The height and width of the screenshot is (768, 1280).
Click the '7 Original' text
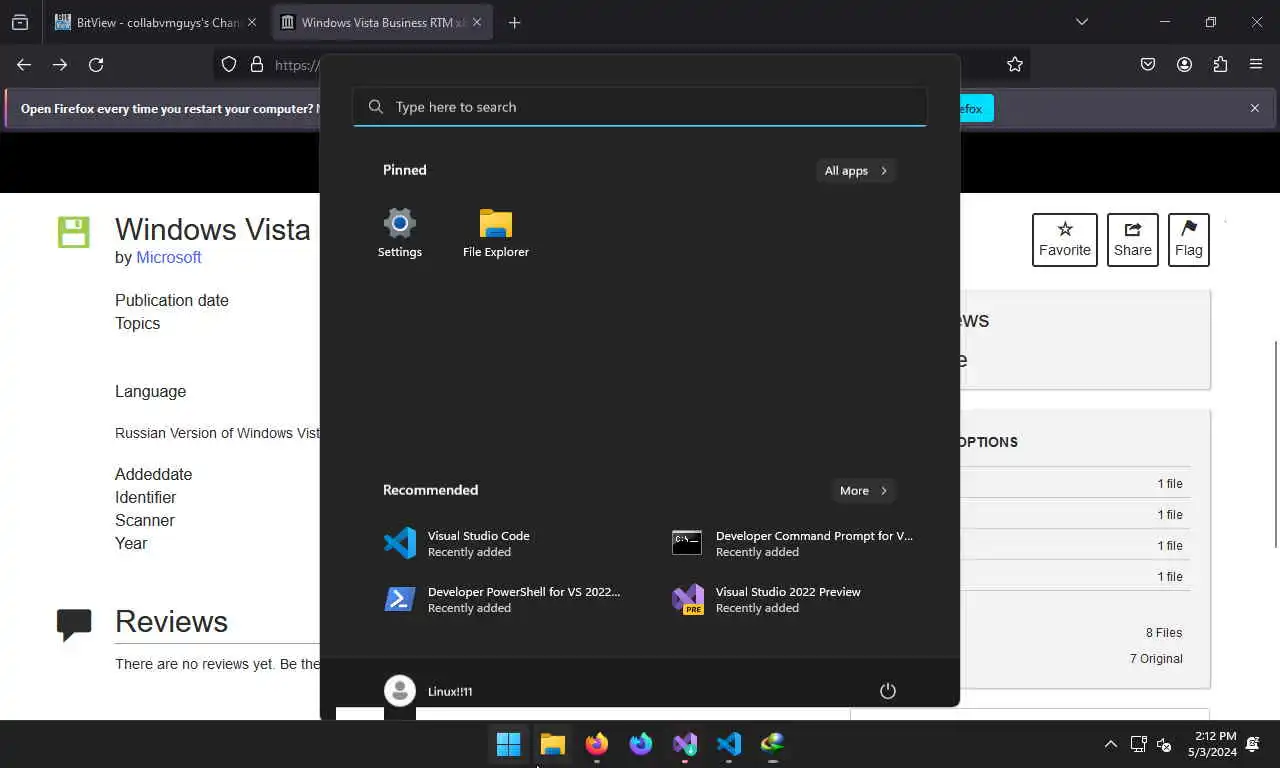click(1156, 659)
